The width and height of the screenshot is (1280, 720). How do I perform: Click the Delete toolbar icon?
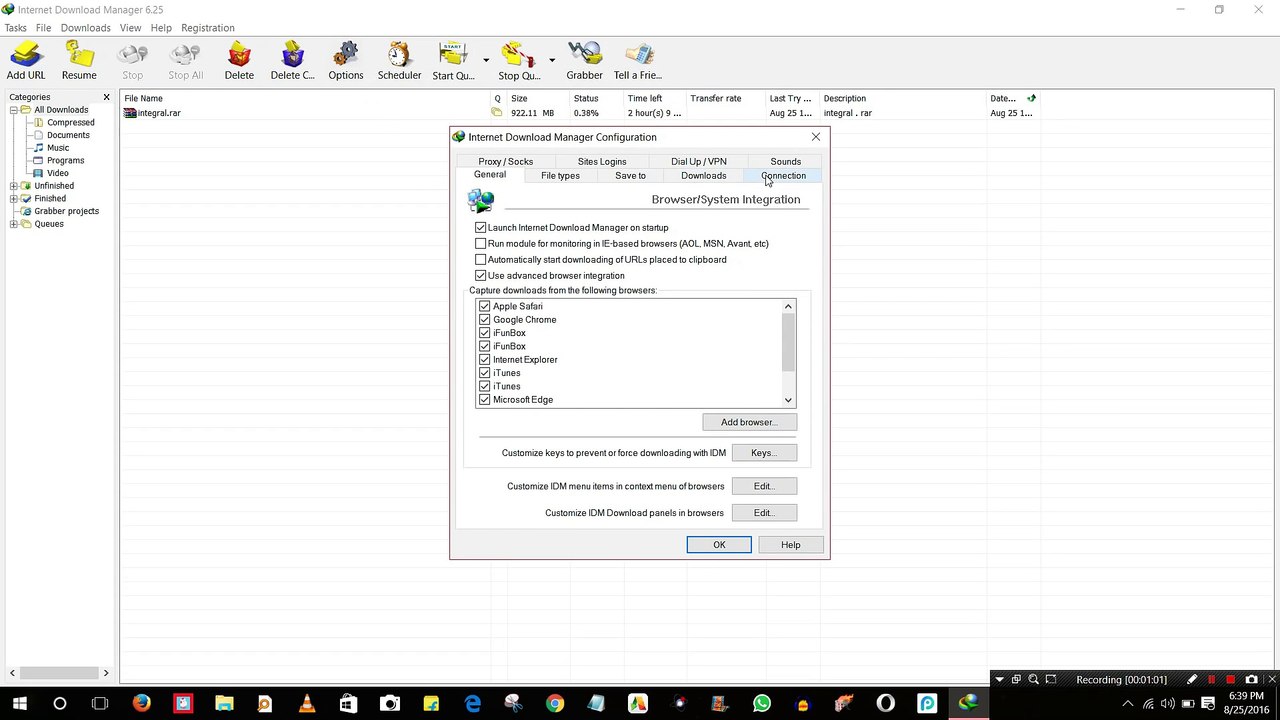(239, 61)
